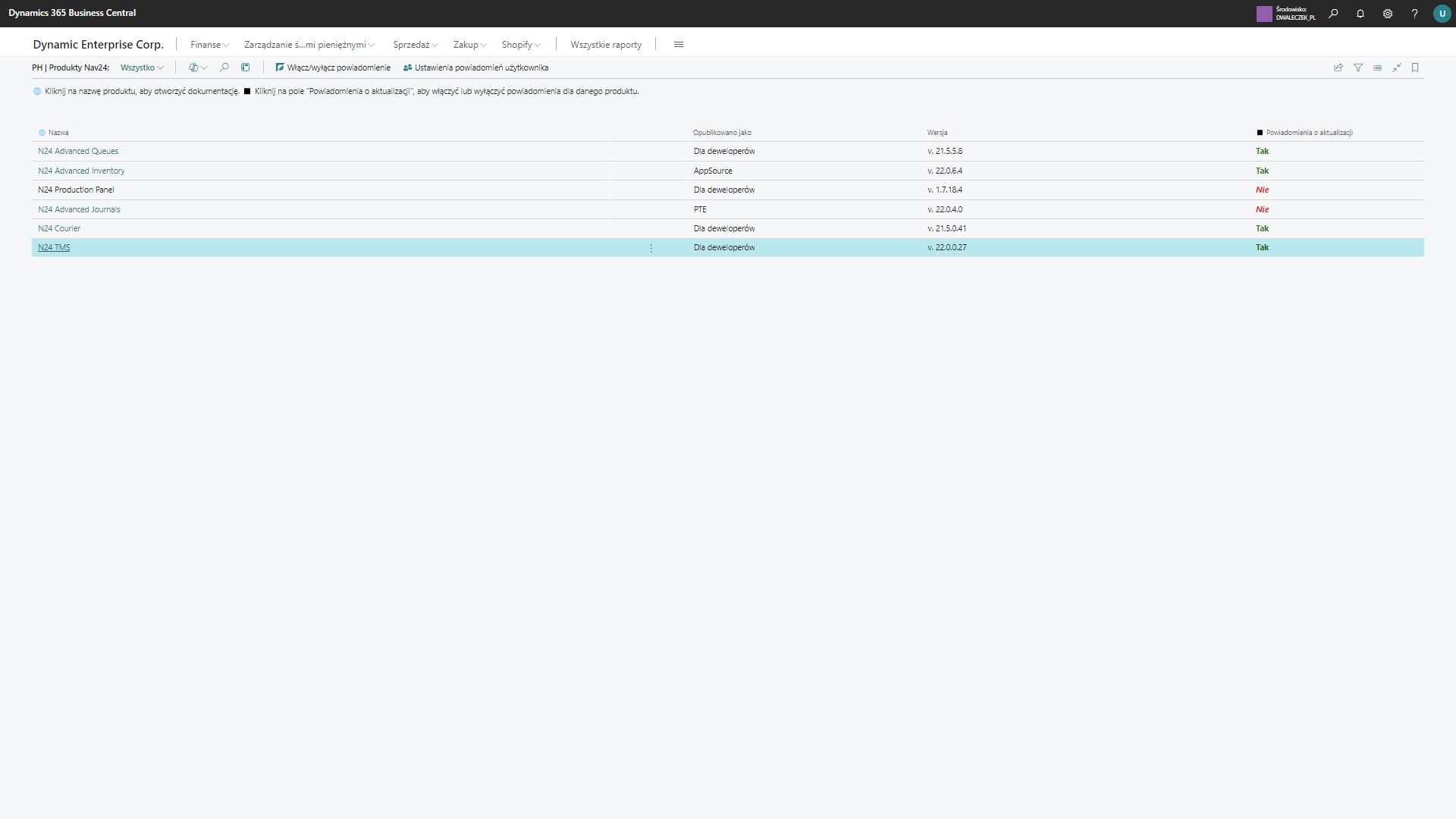The image size is (1456, 819).
Task: Open the Zakup menu dropdown
Action: click(469, 45)
